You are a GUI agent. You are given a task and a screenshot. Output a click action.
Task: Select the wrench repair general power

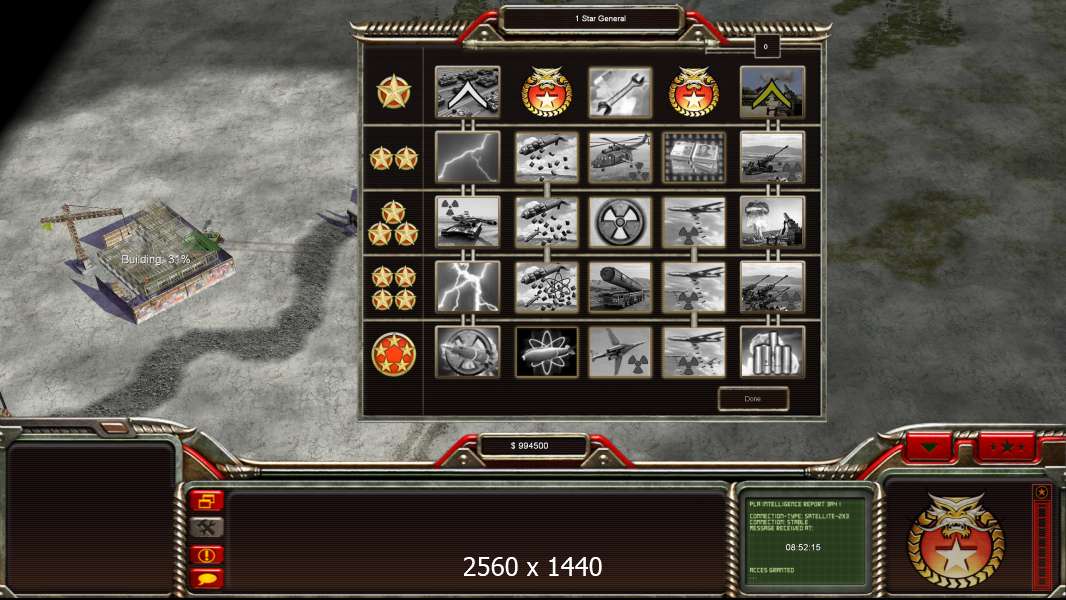point(619,92)
